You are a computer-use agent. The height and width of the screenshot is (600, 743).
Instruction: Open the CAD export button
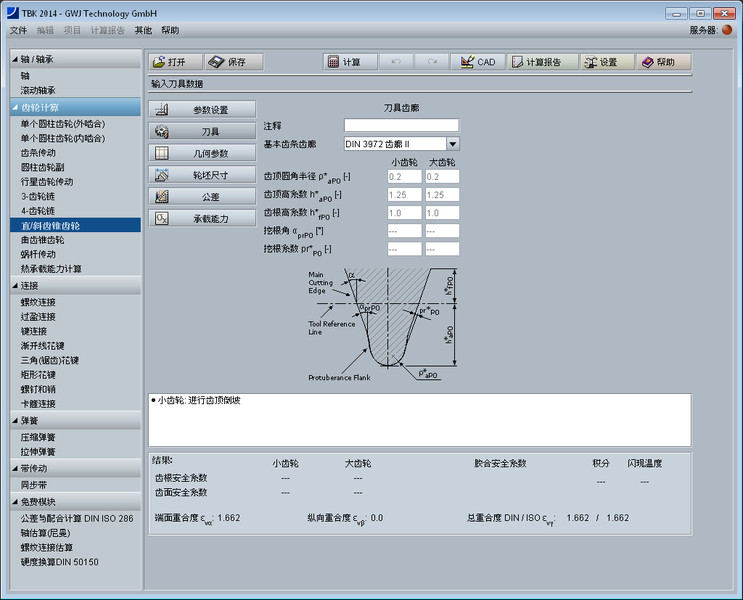tap(476, 62)
